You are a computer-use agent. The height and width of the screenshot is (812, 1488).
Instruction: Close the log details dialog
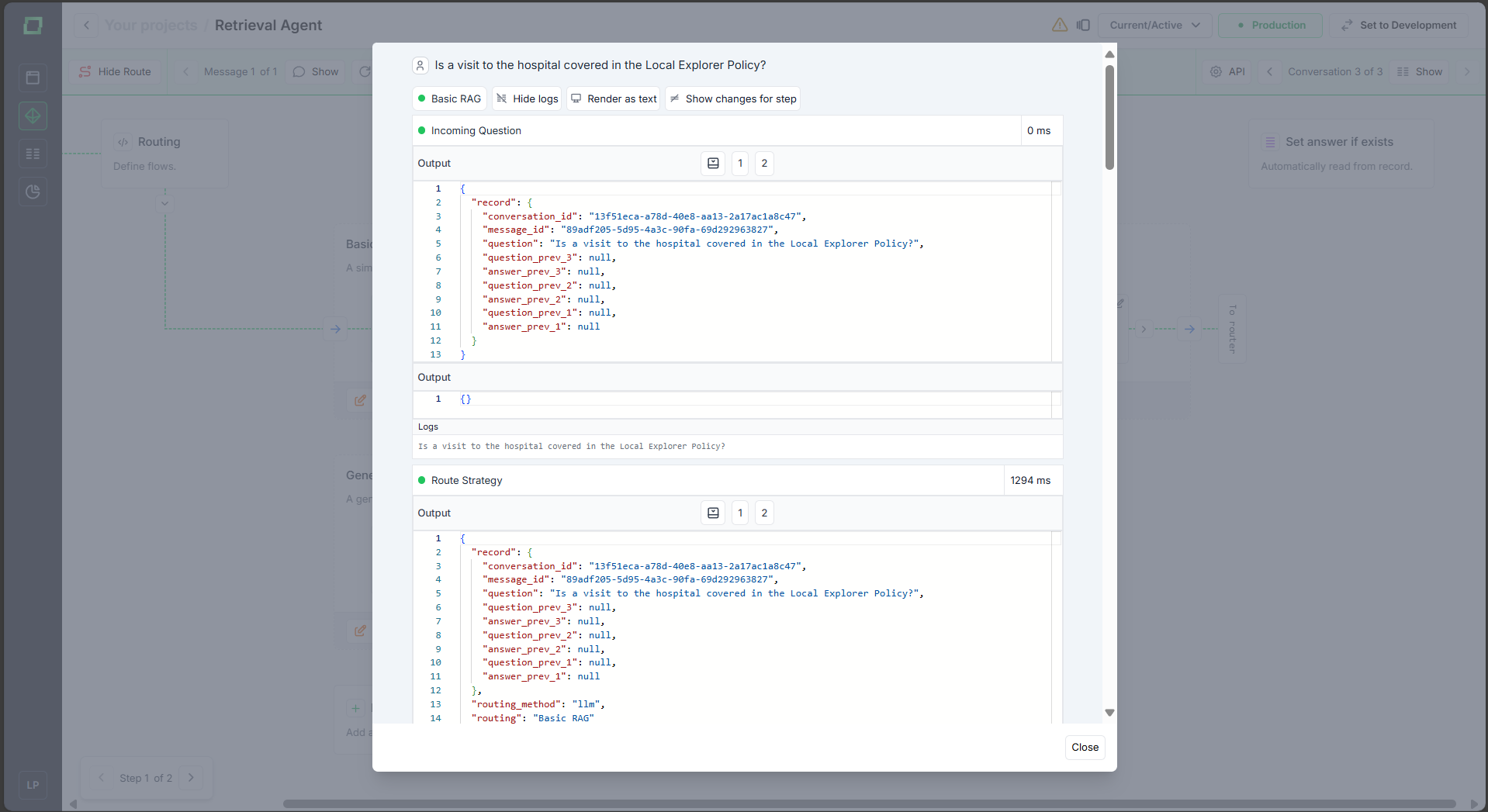pyautogui.click(x=1085, y=747)
